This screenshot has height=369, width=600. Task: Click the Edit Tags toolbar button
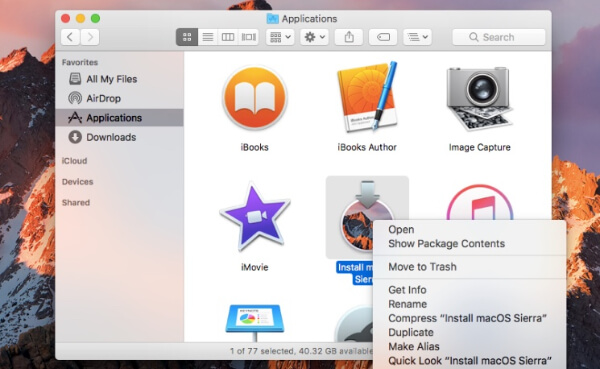tap(383, 37)
